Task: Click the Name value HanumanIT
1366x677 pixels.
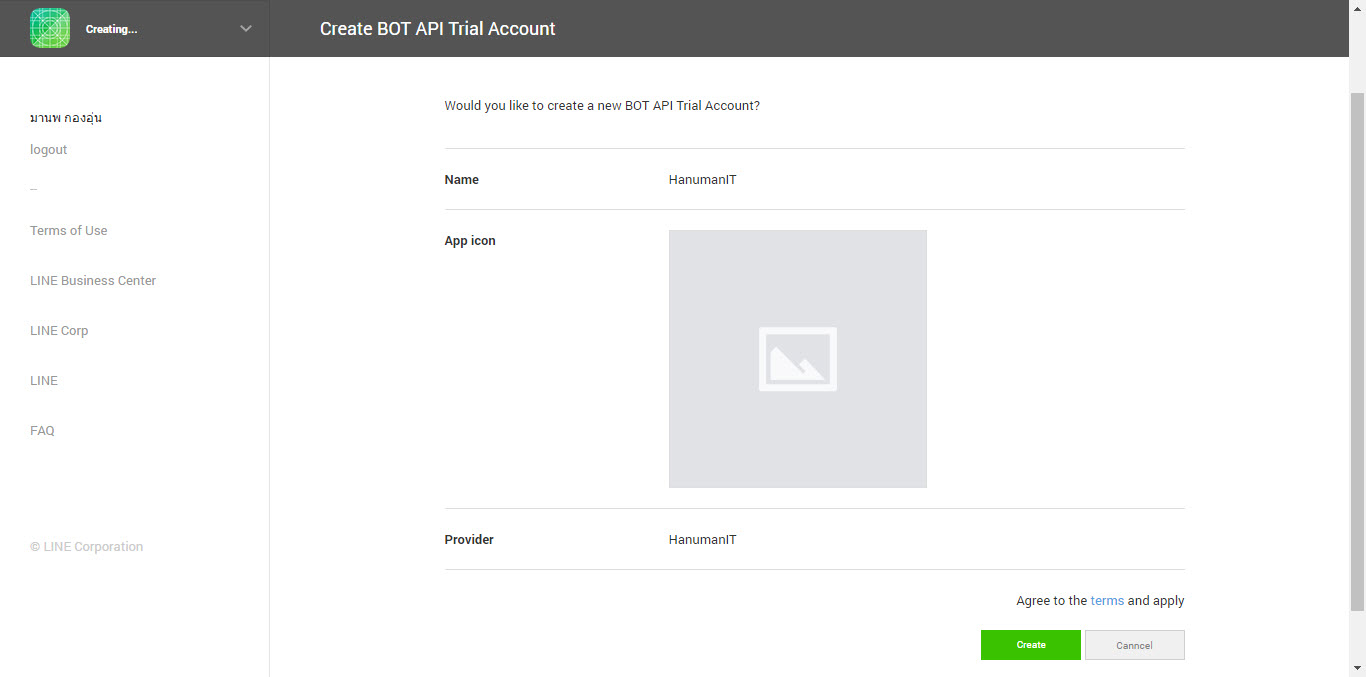Action: [703, 180]
